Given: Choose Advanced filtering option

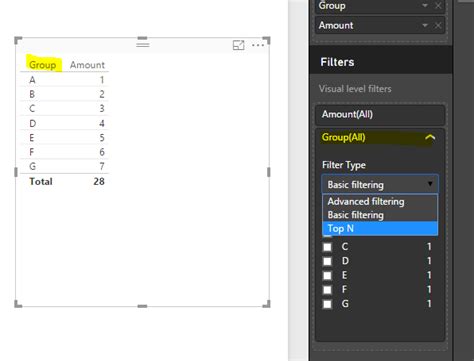Looking at the screenshot, I should click(380, 202).
